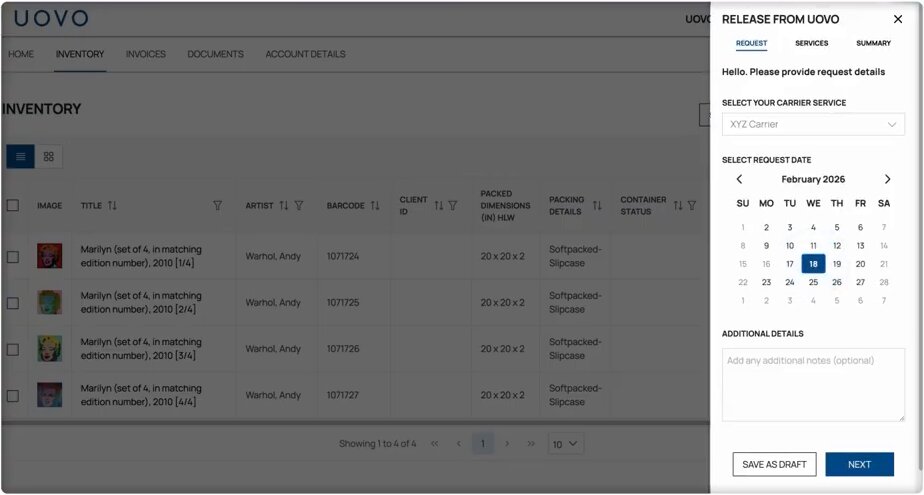This screenshot has height=495, width=924.
Task: Switch to grid view of inventory
Action: (x=49, y=156)
